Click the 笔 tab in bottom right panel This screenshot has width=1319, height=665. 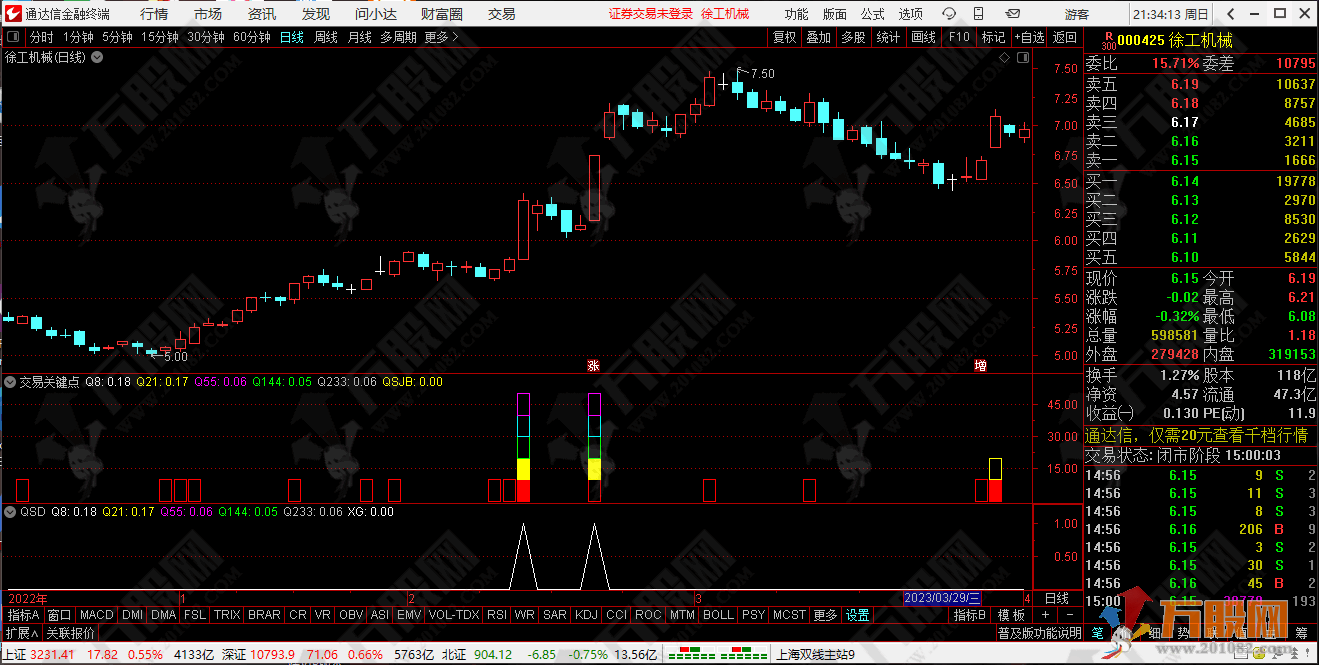1097,632
